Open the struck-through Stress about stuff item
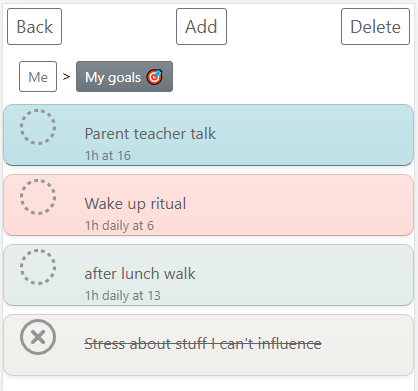Viewport: 418px width, 391px height. [203, 344]
